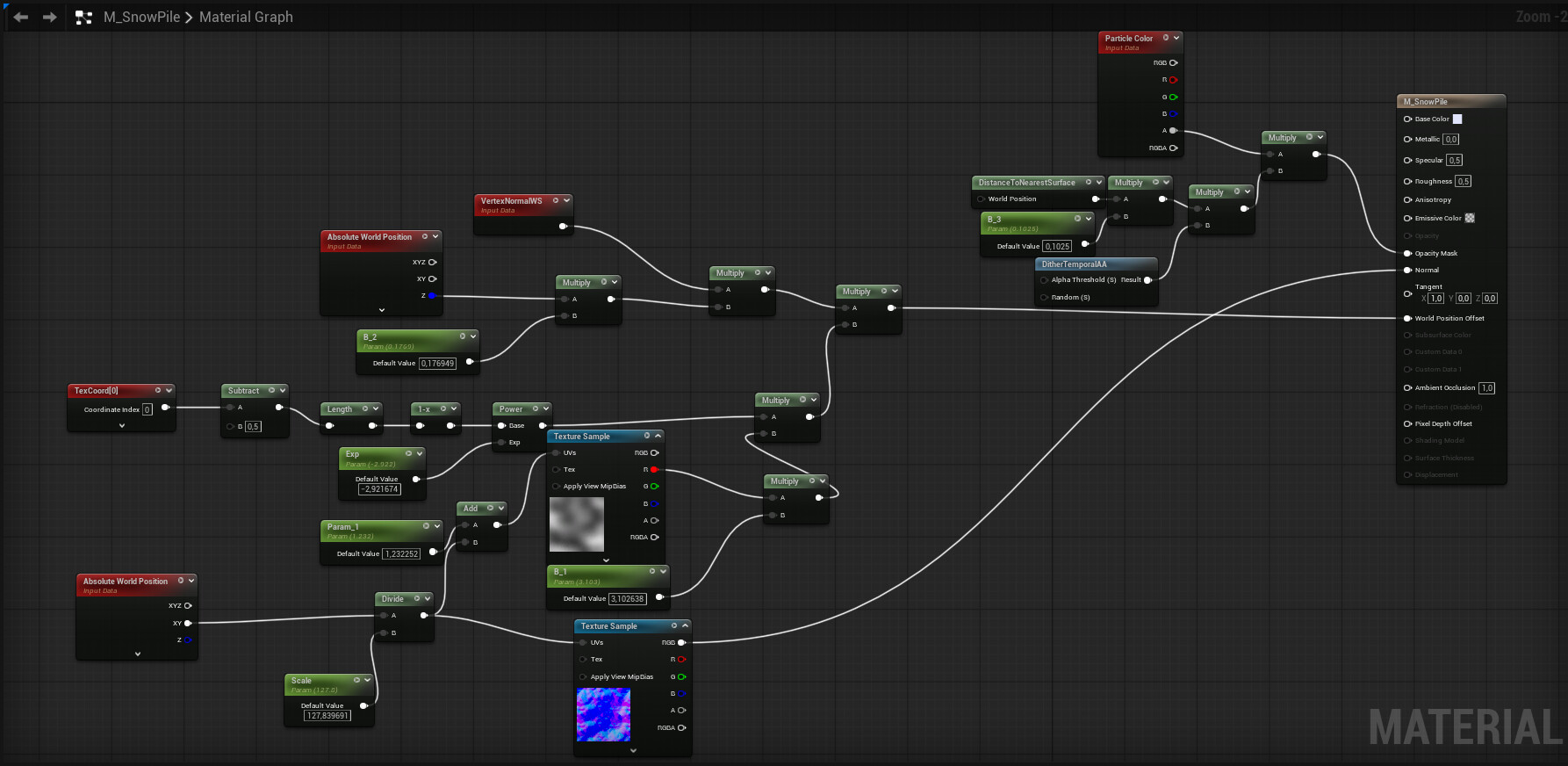Click the Exp Default Value field -2,921674

coord(379,489)
